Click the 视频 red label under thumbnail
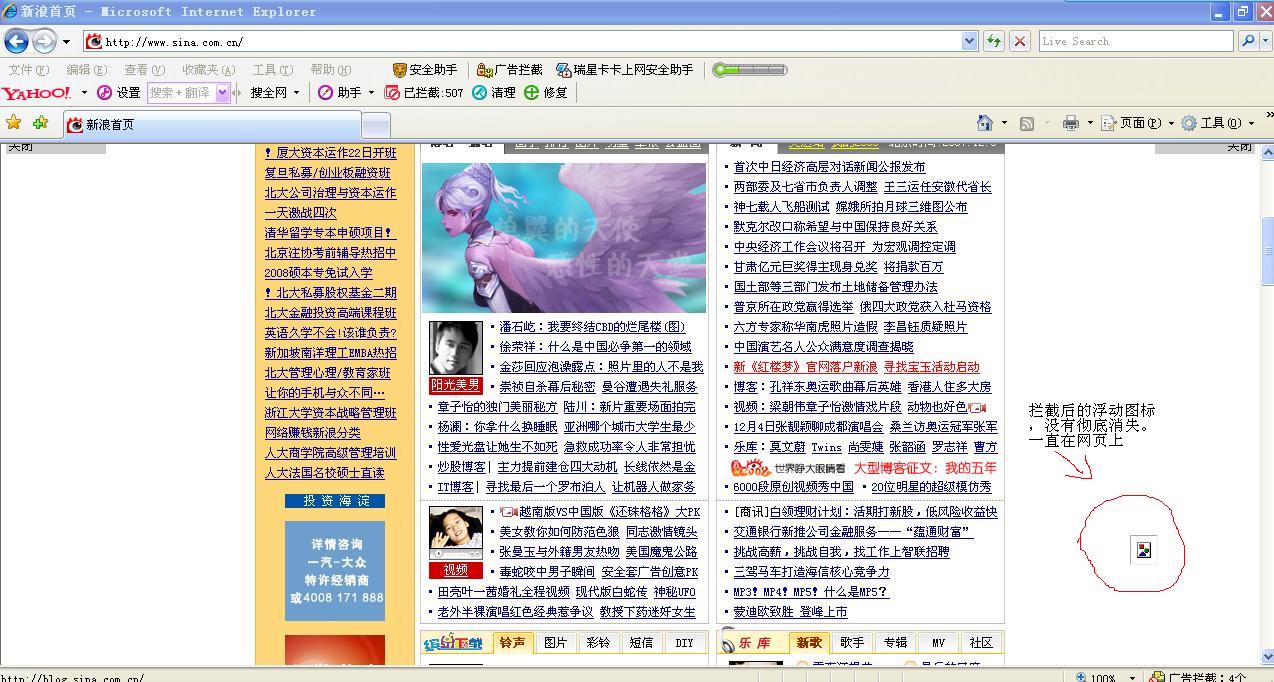The image size is (1274, 682). coord(456,570)
